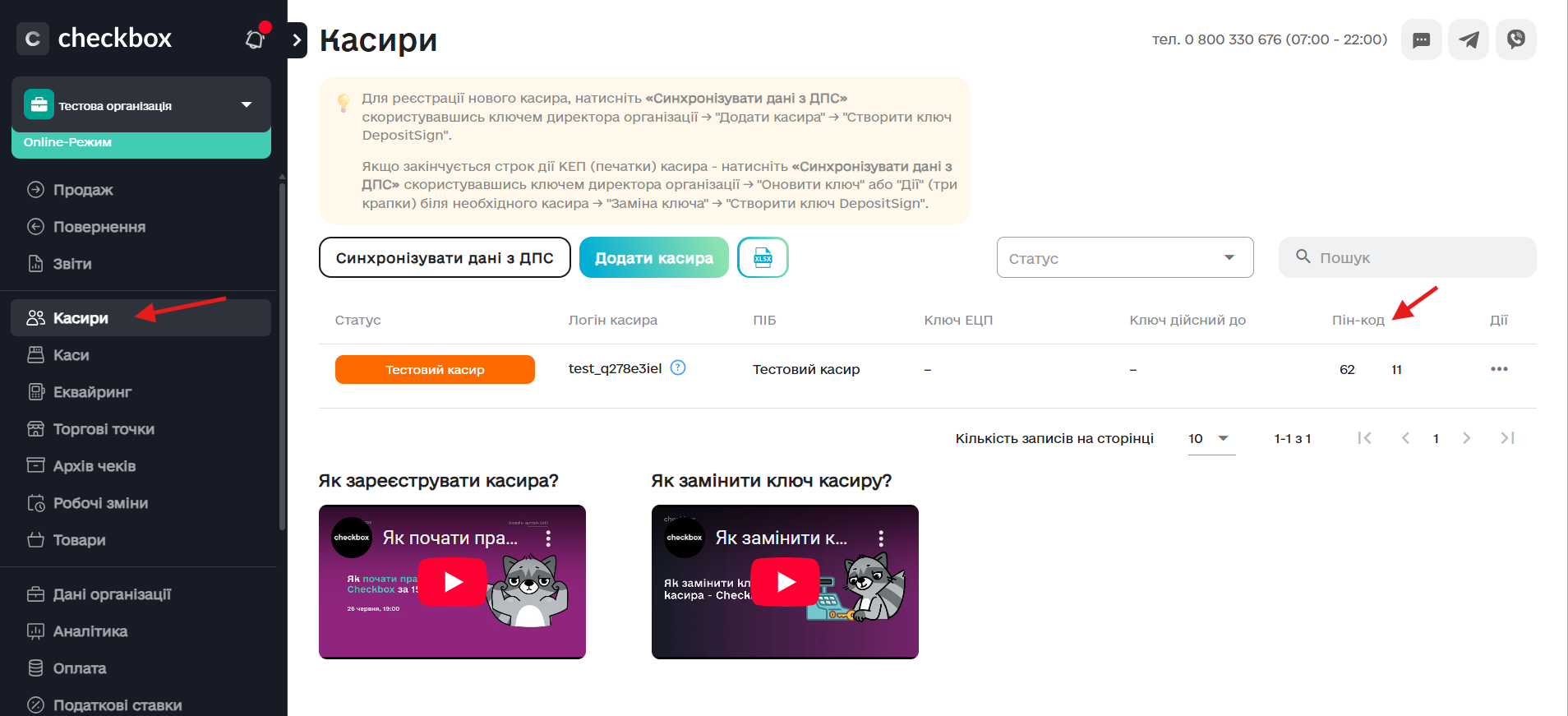This screenshot has width=1568, height=716.
Task: Open the Telegram contact icon
Action: coord(1469,39)
